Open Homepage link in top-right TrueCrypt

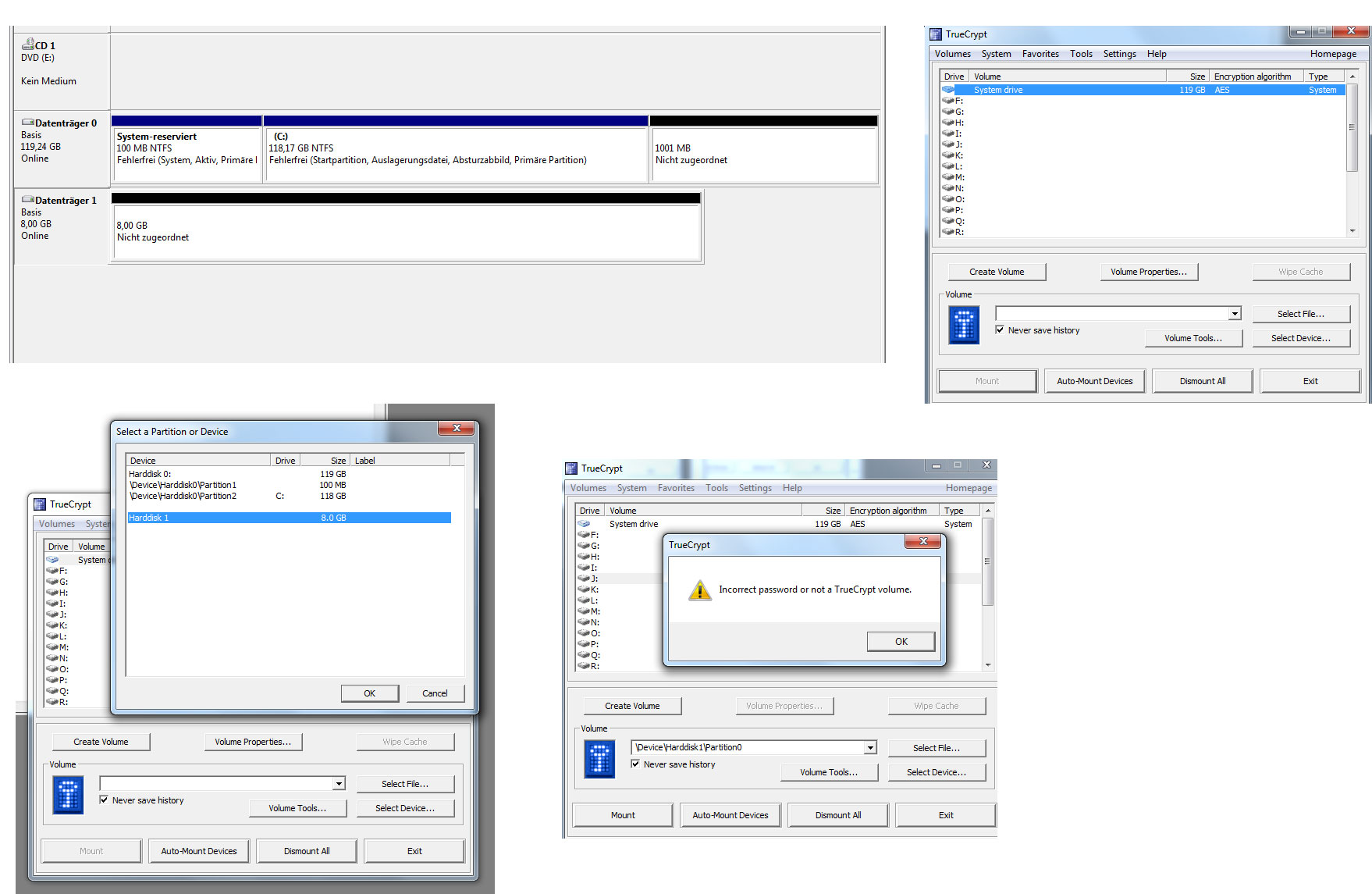tap(1333, 54)
